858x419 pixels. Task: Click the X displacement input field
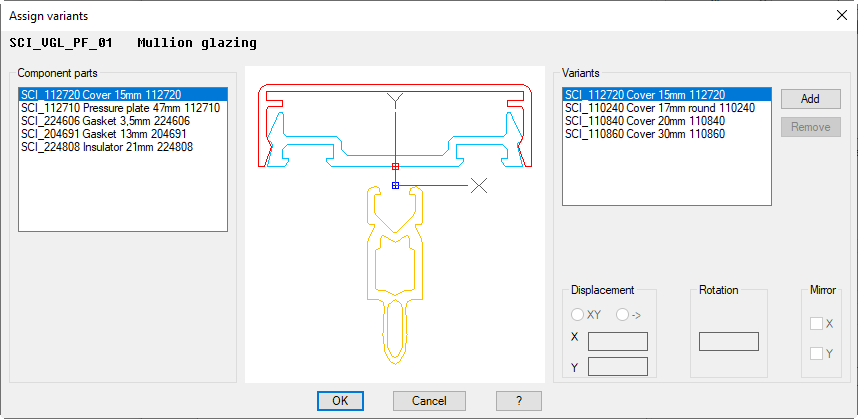(618, 340)
